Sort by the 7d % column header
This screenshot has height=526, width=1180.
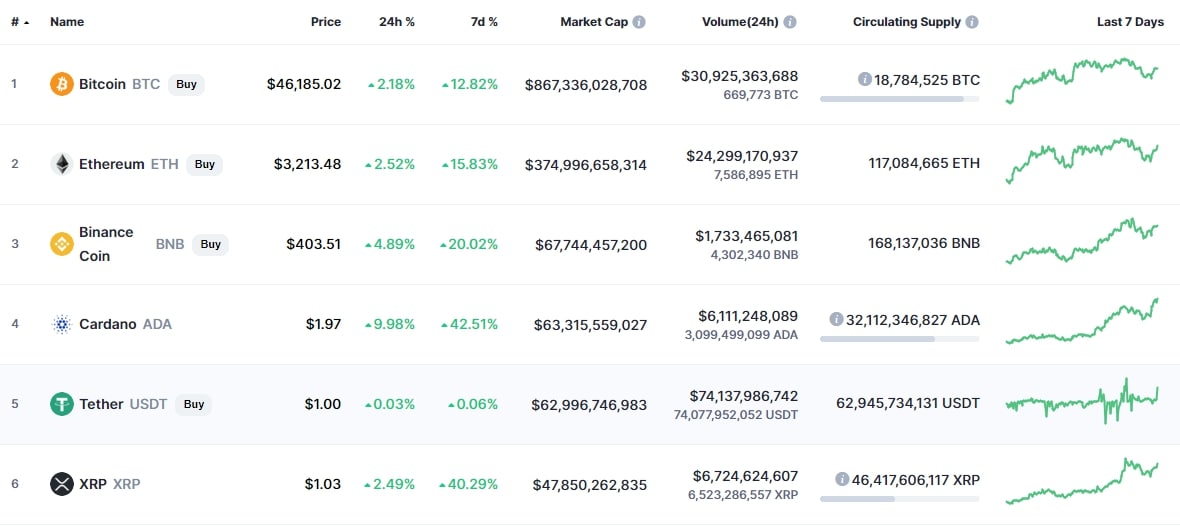(483, 22)
